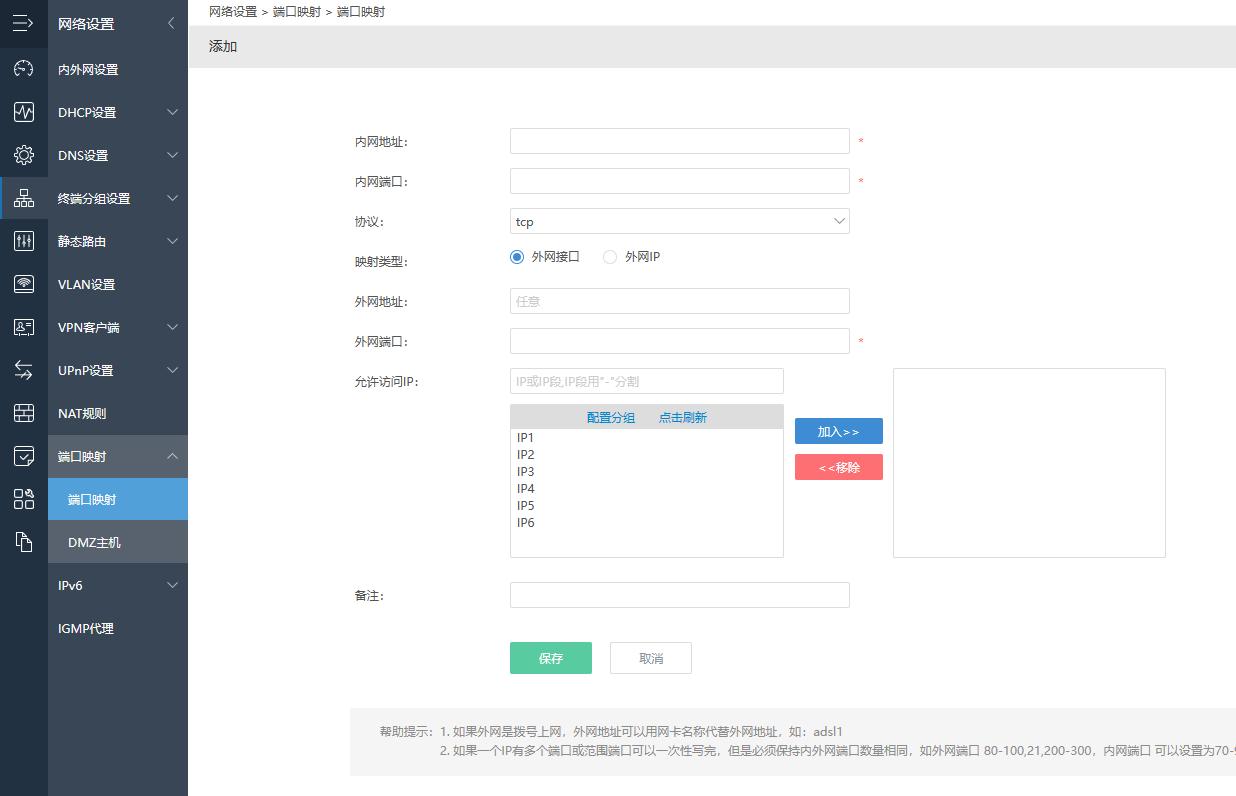Viewport: 1236px width, 796px height.
Task: Click the network topology icon in sidebar
Action: point(24,198)
